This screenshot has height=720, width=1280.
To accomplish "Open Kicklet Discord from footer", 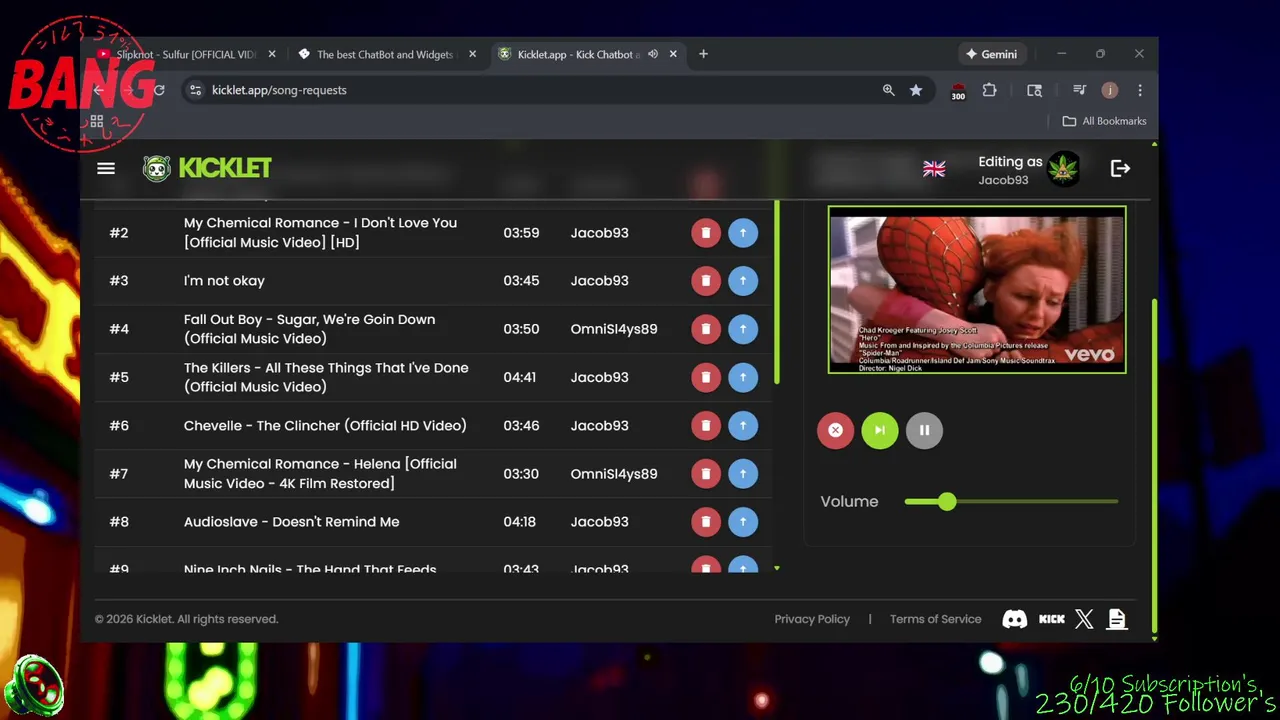I will tap(1014, 619).
